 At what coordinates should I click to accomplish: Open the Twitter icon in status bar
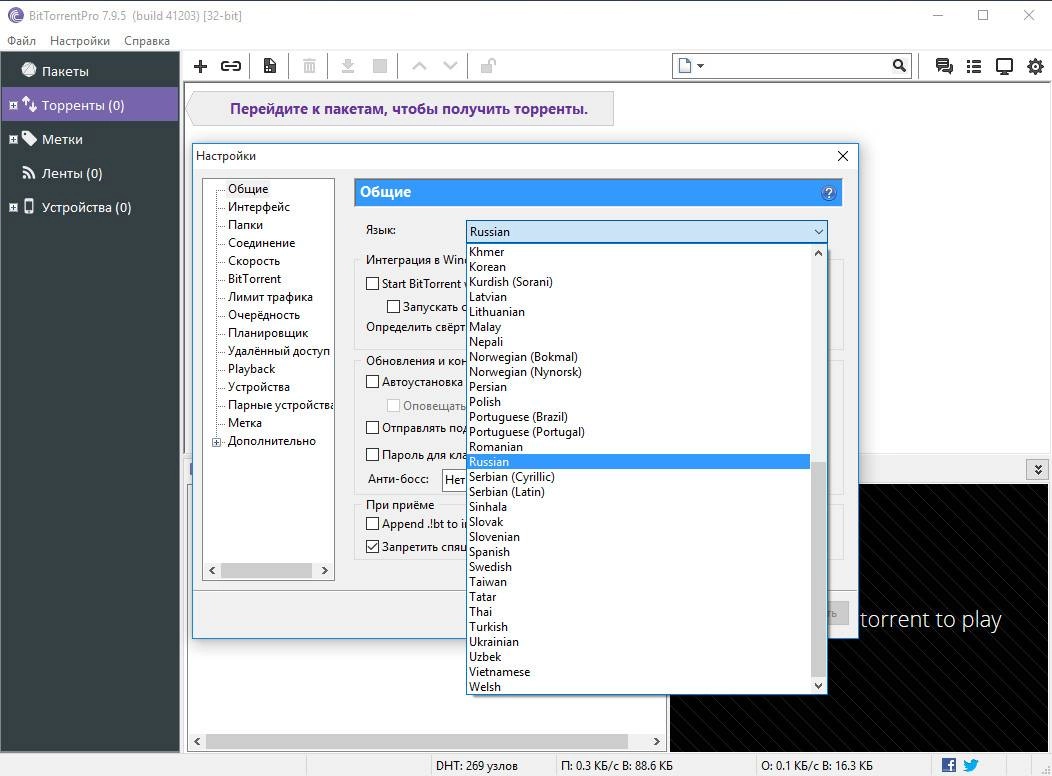[971, 765]
